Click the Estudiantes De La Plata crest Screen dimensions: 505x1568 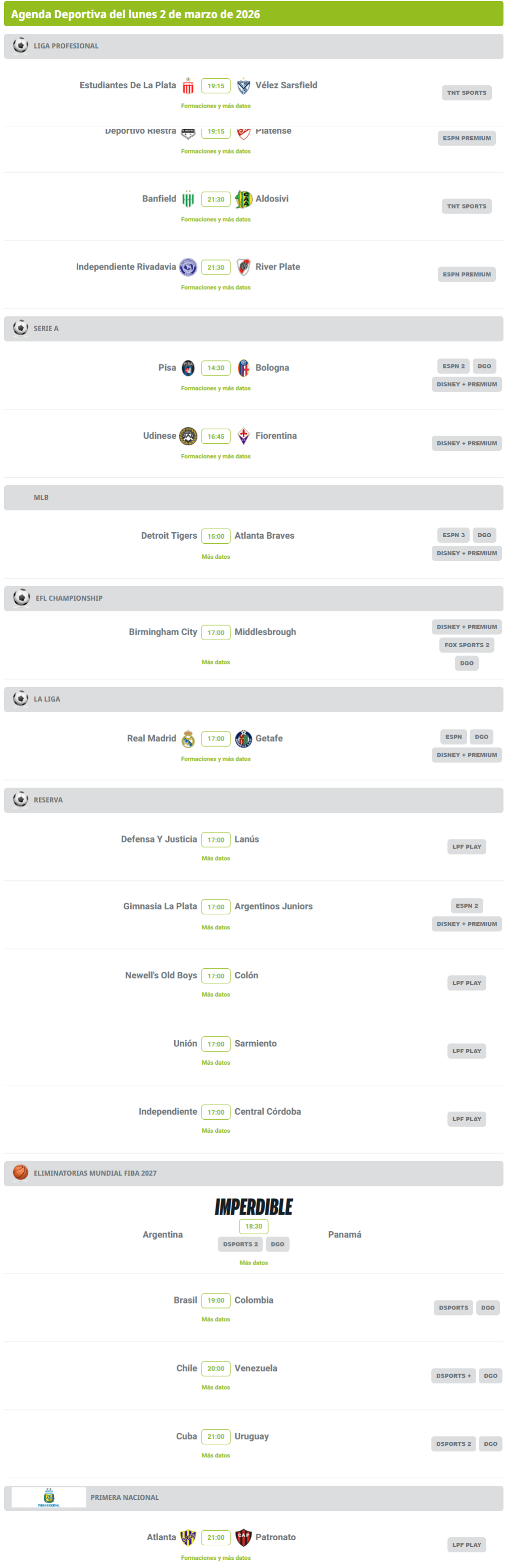188,86
